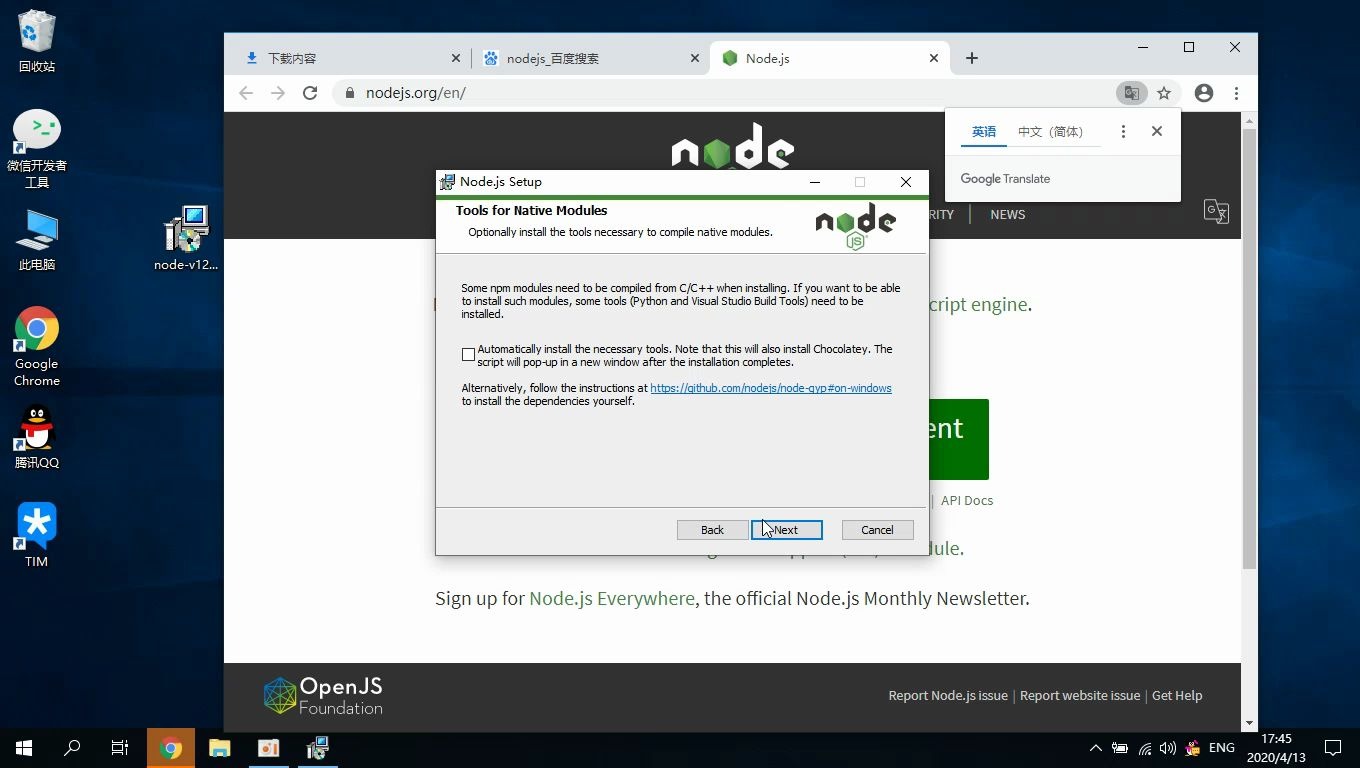Tick the automatically install necessary tools checkbox
1360x768 pixels.
pos(468,355)
